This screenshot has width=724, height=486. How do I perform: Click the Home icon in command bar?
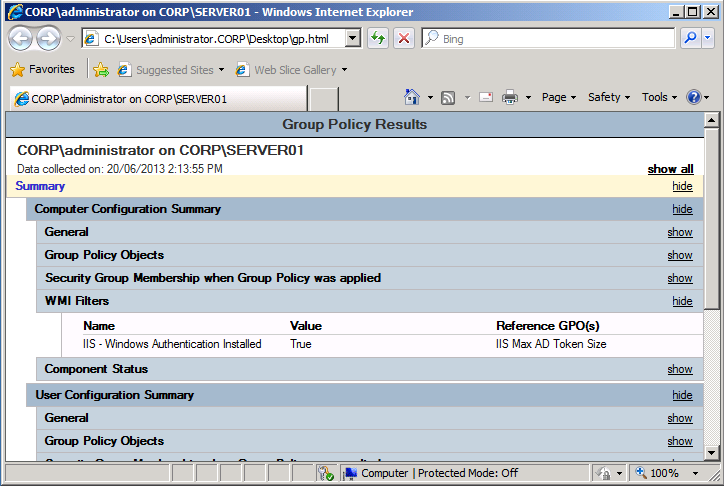(x=411, y=97)
